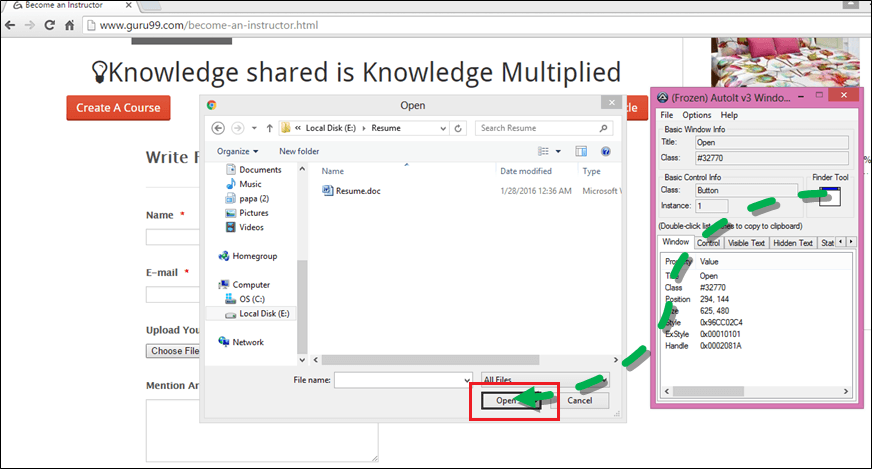Expand the All Files type dropdown

pyautogui.click(x=530, y=380)
